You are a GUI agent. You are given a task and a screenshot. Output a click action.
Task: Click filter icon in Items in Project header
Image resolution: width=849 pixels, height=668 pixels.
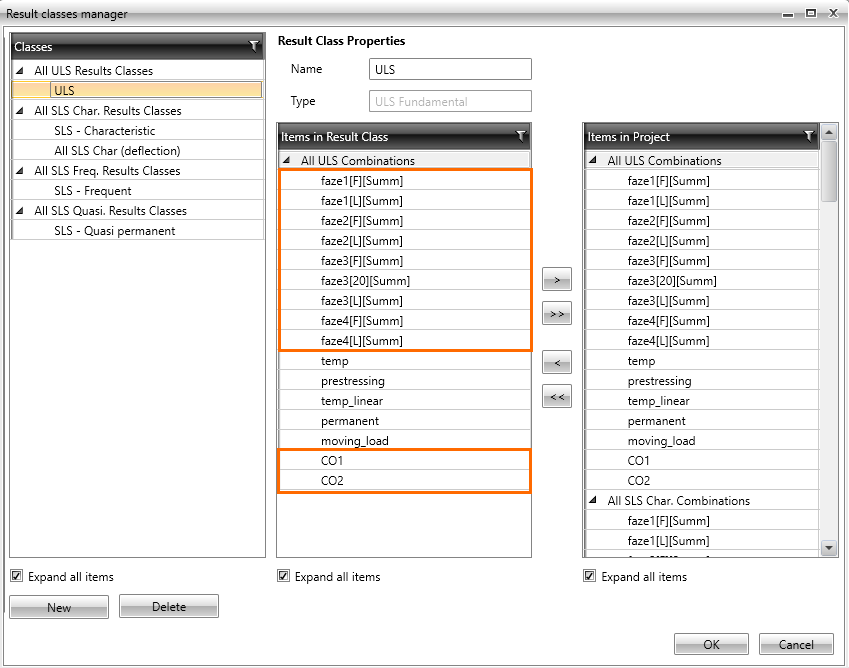pos(809,136)
